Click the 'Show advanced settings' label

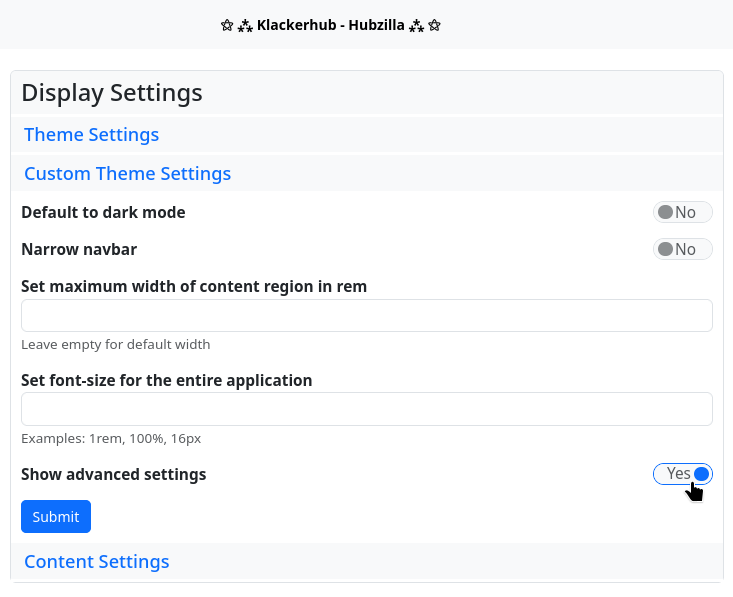tap(113, 474)
